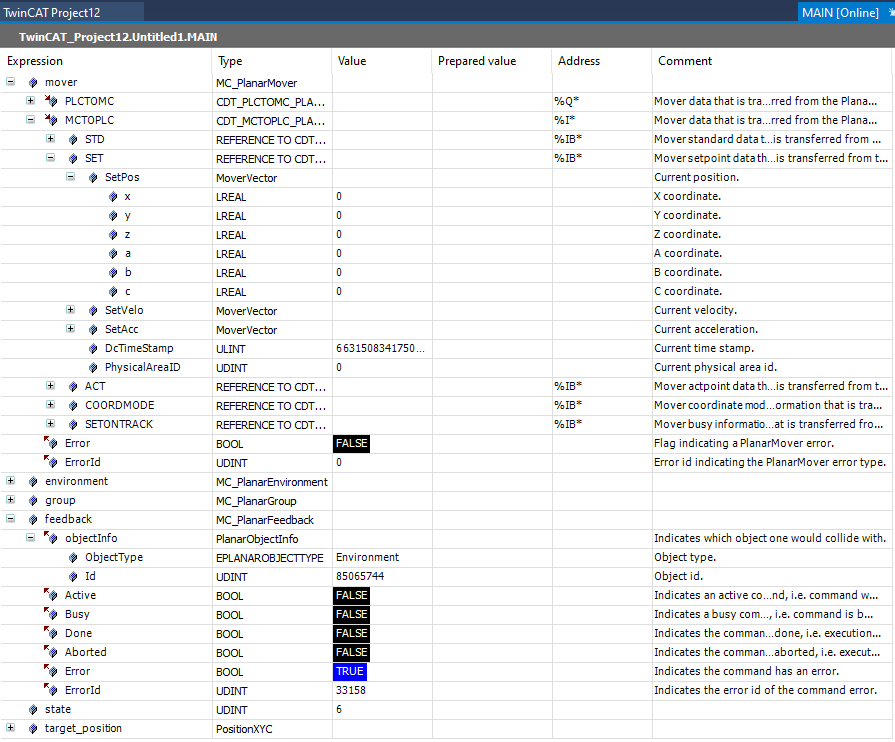Click the ObjectType variable icon

tap(73, 557)
